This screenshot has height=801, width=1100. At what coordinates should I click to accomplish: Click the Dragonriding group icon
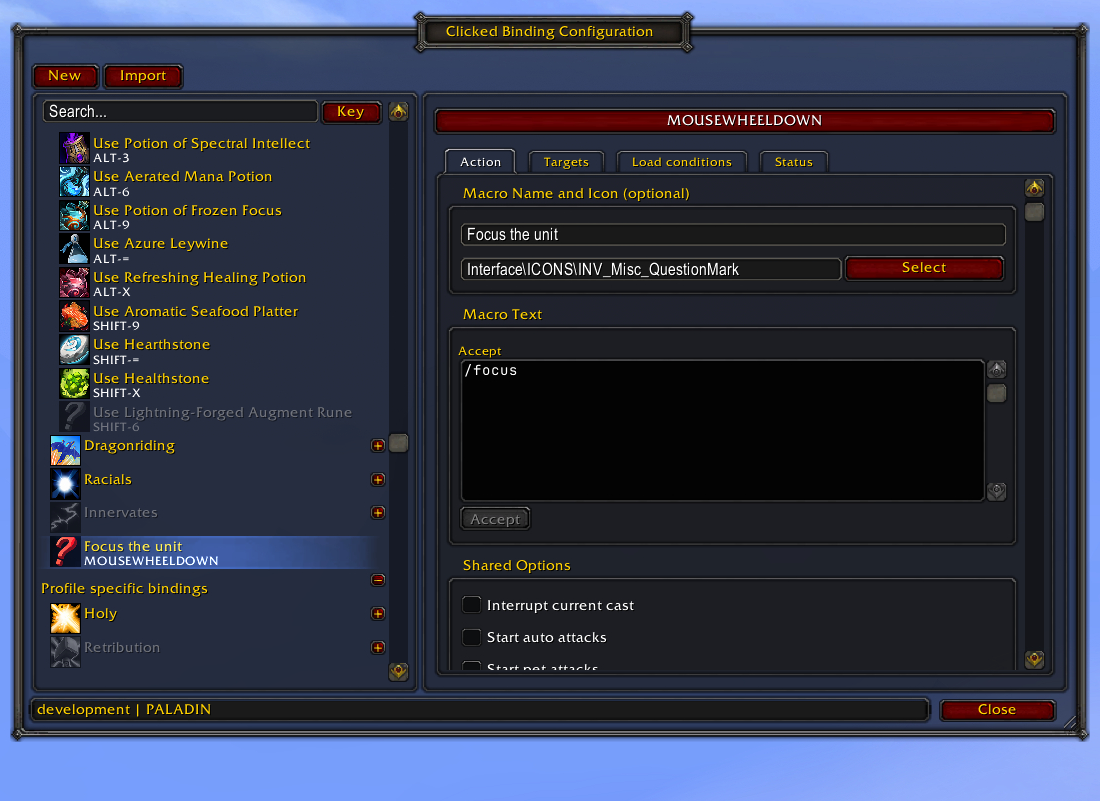[x=65, y=451]
